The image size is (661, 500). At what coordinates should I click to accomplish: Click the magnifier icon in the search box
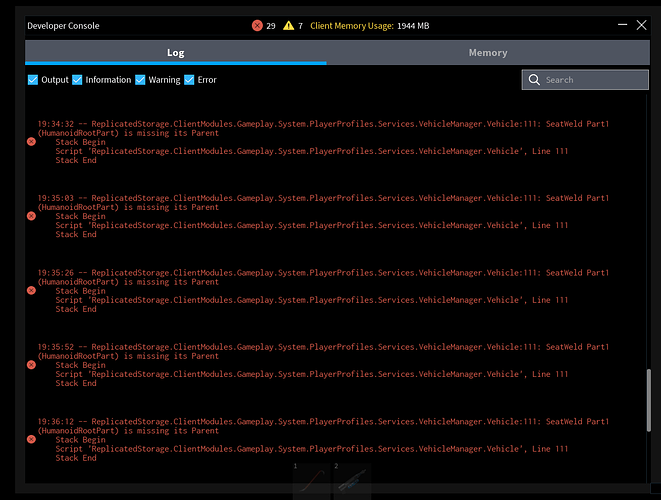(x=535, y=80)
